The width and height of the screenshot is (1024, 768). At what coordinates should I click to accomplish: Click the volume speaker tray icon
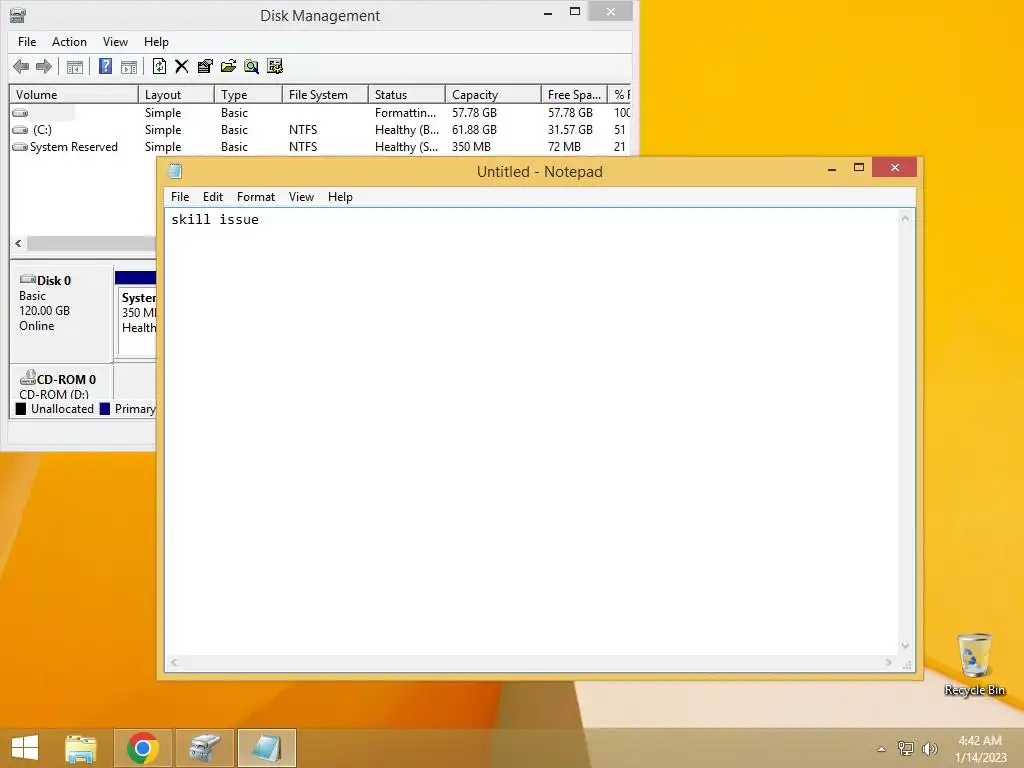coord(929,748)
